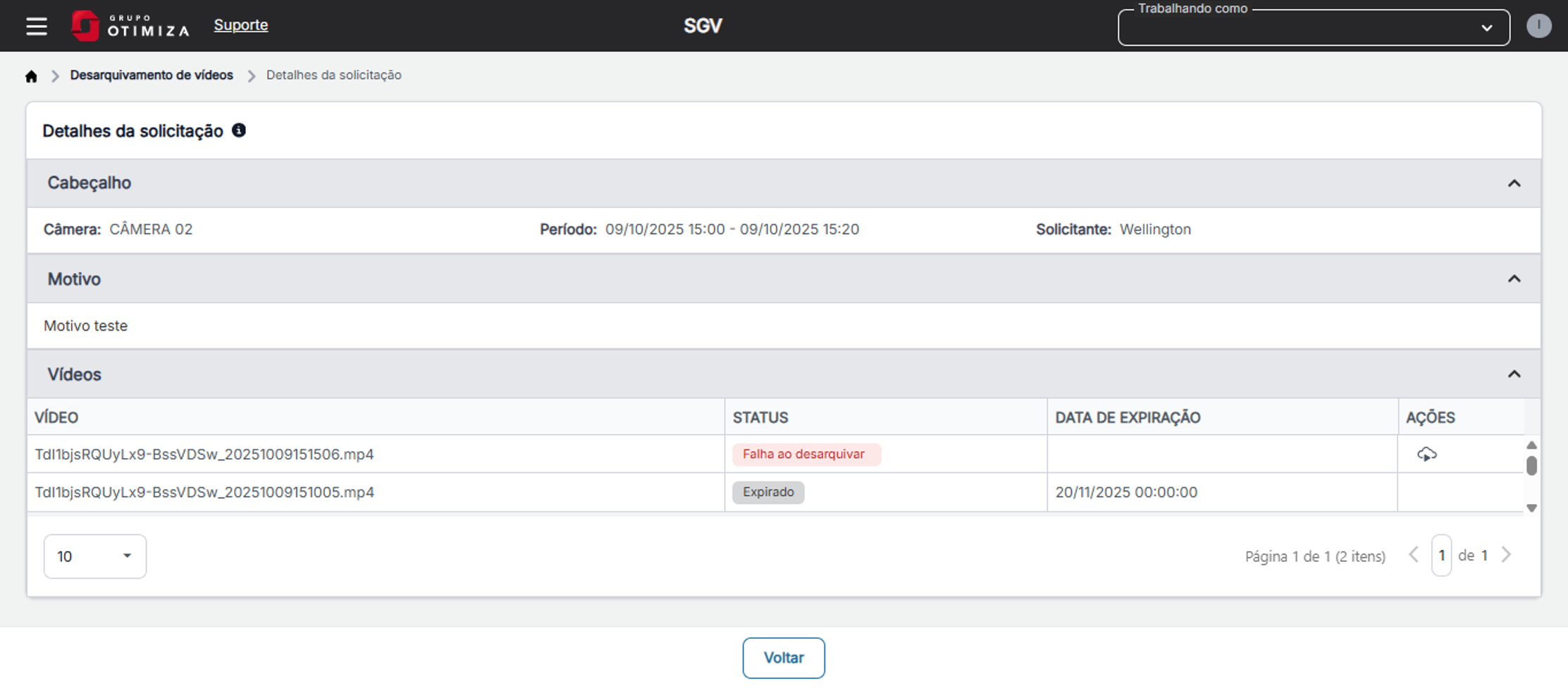The image size is (1568, 688).
Task: Go to home via breadcrumb house icon
Action: coord(31,76)
